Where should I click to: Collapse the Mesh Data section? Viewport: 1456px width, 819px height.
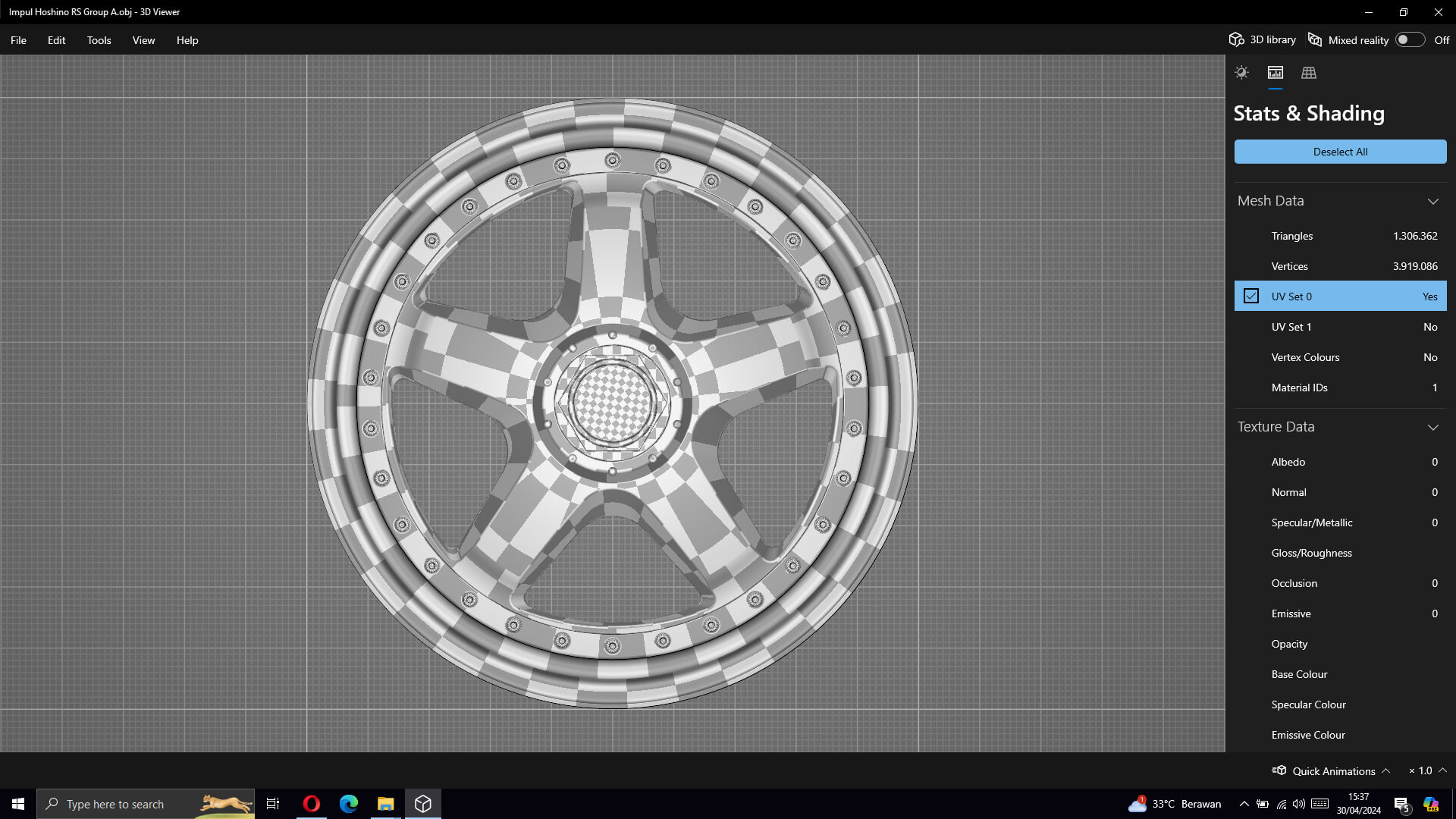coord(1432,201)
